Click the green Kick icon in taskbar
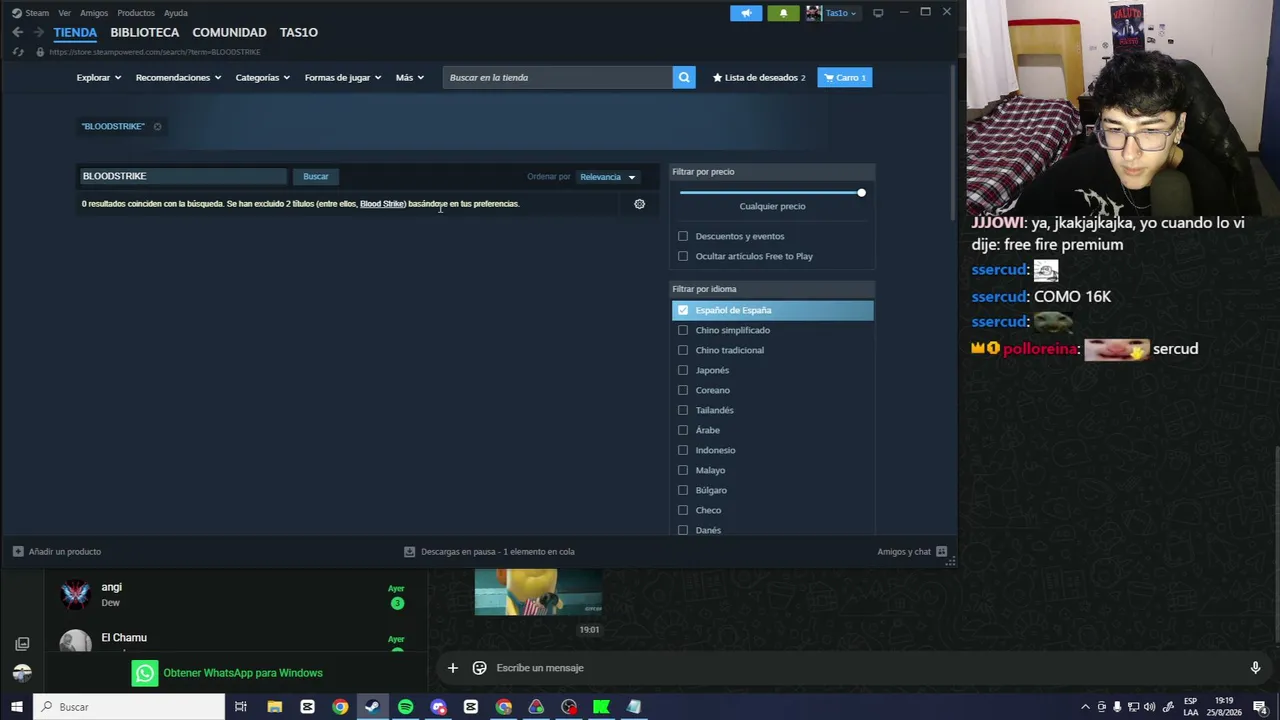Image resolution: width=1280 pixels, height=720 pixels. point(601,707)
